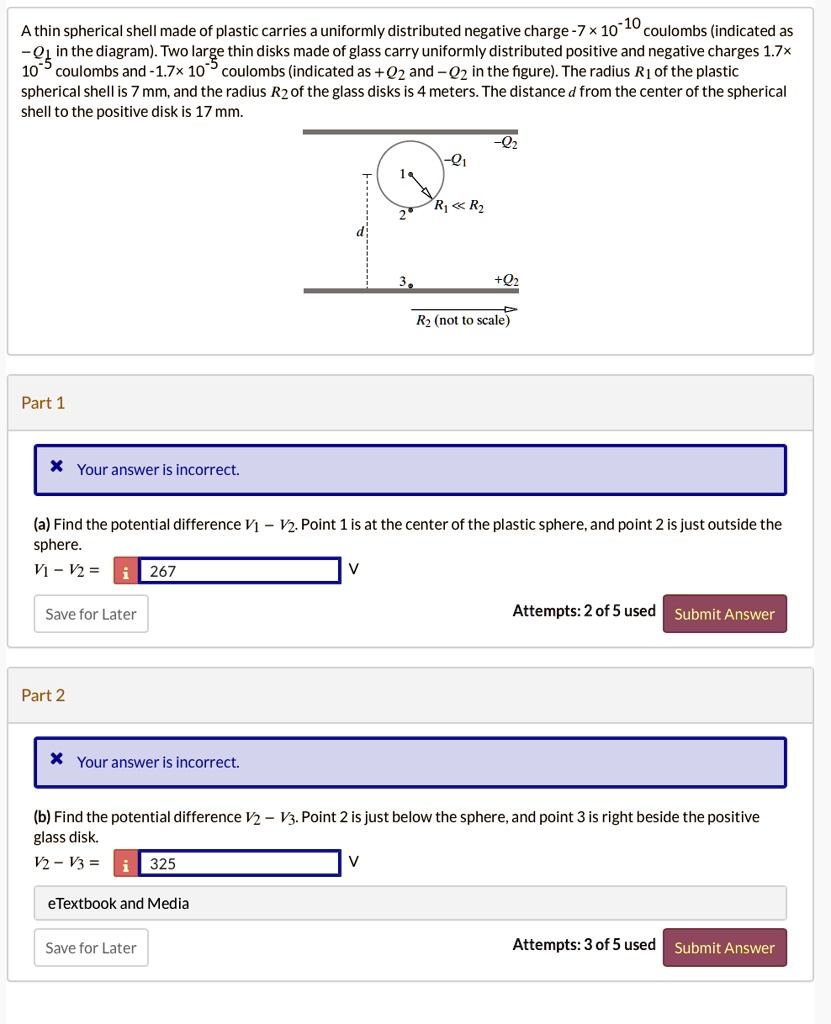Click the info icon beside the 325 answer
The height and width of the screenshot is (1024, 831).
tap(125, 863)
